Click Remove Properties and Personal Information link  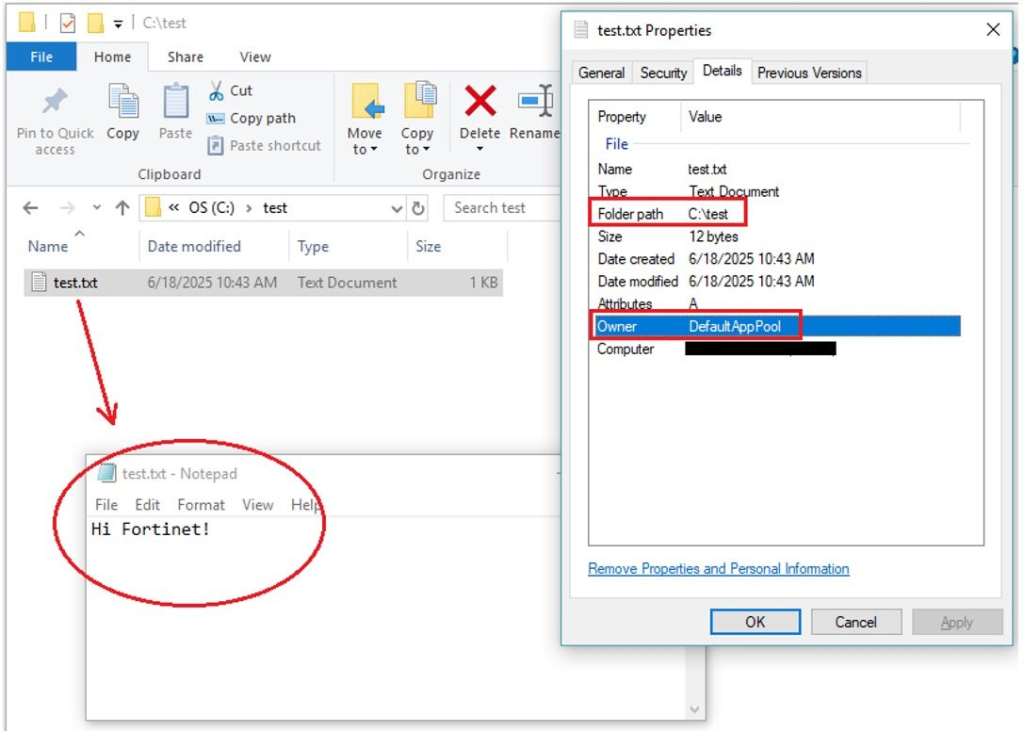click(718, 569)
